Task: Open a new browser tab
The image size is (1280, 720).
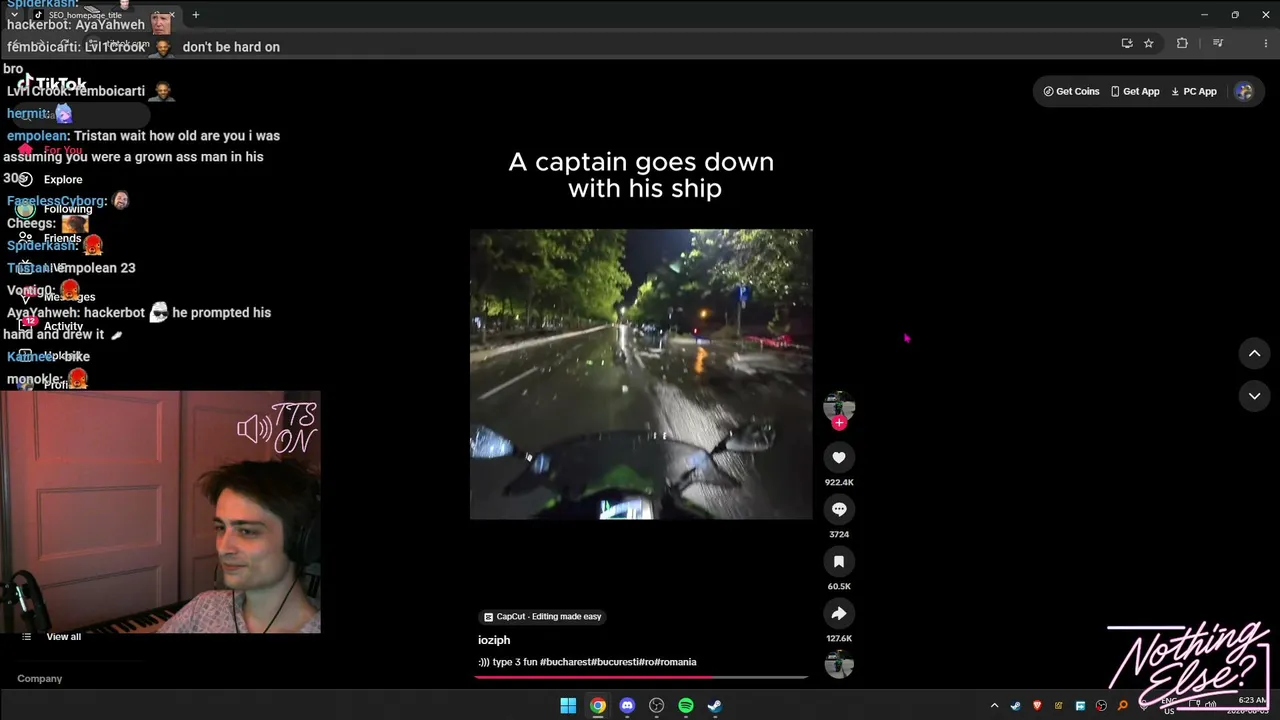Action: tap(196, 15)
